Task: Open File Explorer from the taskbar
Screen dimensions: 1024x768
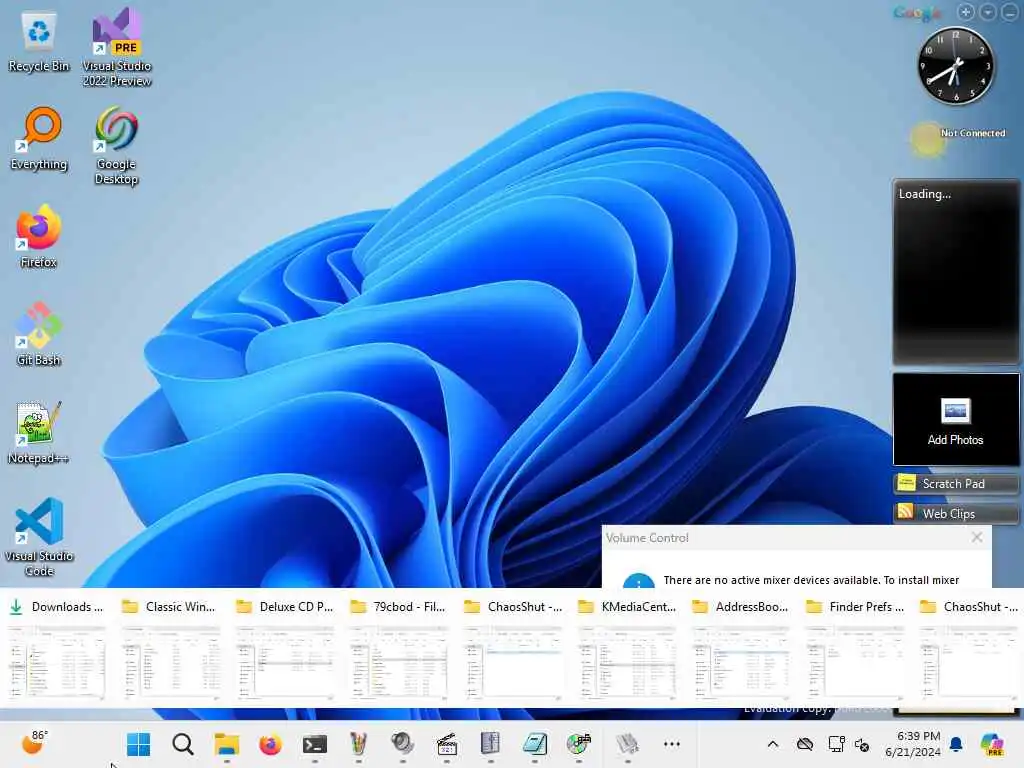Action: pyautogui.click(x=227, y=744)
